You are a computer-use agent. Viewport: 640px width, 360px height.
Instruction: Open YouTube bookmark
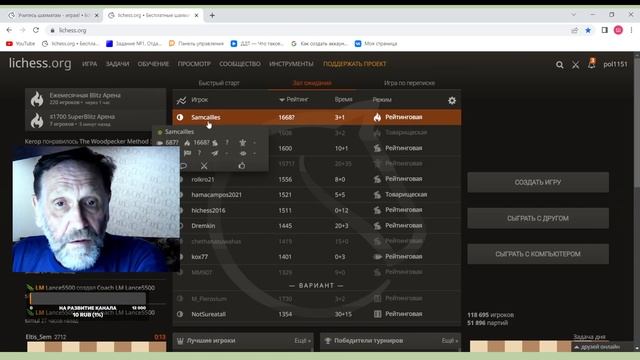tap(20, 43)
